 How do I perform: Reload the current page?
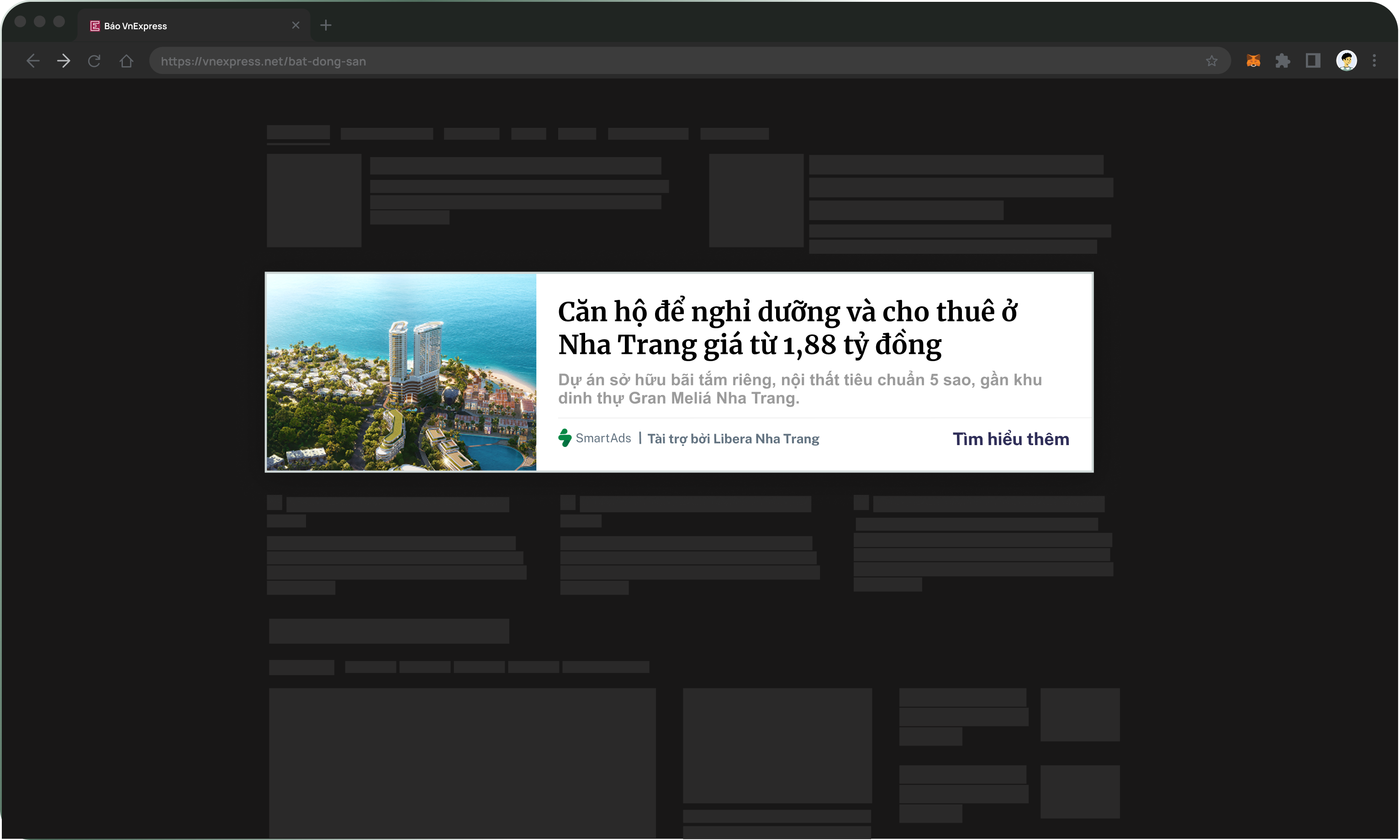pyautogui.click(x=95, y=61)
